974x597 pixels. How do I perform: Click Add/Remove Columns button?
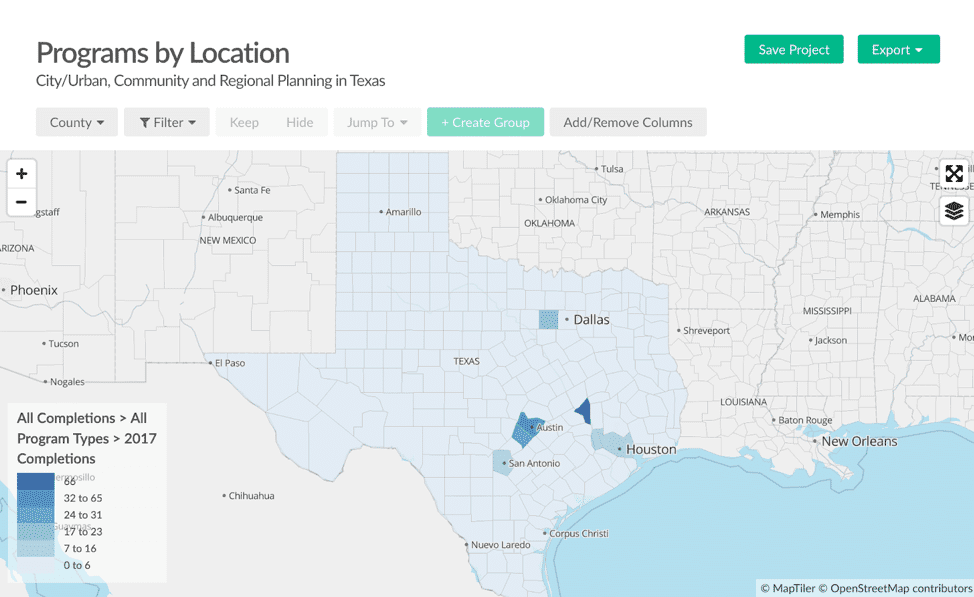click(x=628, y=122)
